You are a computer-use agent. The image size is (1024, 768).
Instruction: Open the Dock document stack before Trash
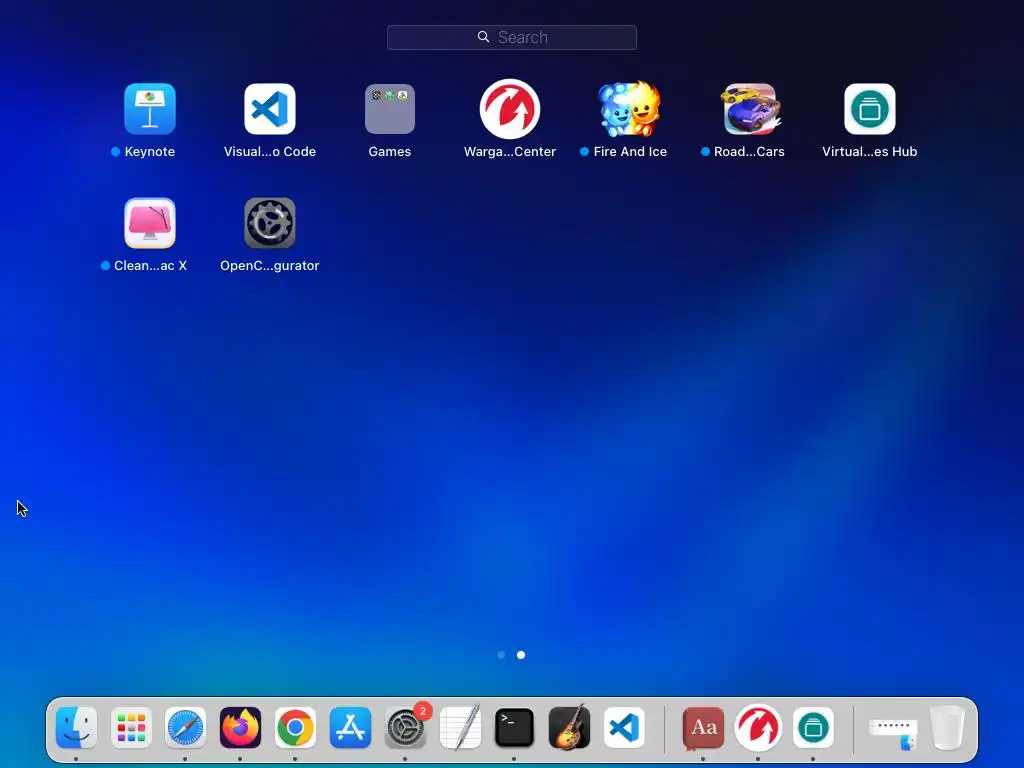893,733
